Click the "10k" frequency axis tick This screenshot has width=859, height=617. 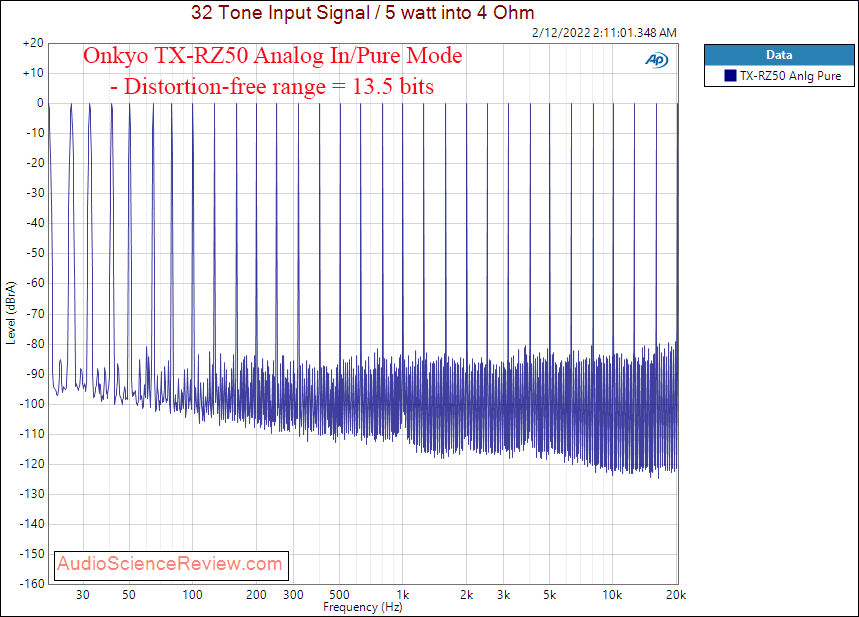pos(612,595)
